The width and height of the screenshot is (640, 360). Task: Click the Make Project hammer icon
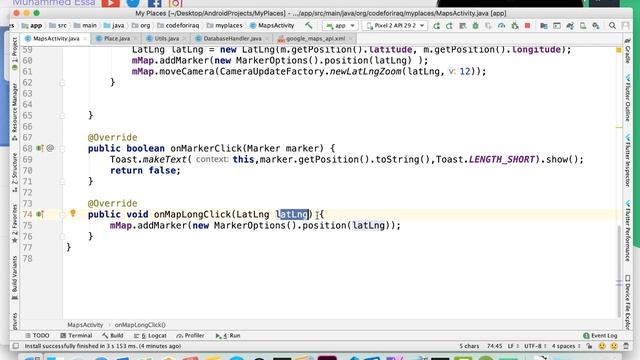click(x=309, y=25)
